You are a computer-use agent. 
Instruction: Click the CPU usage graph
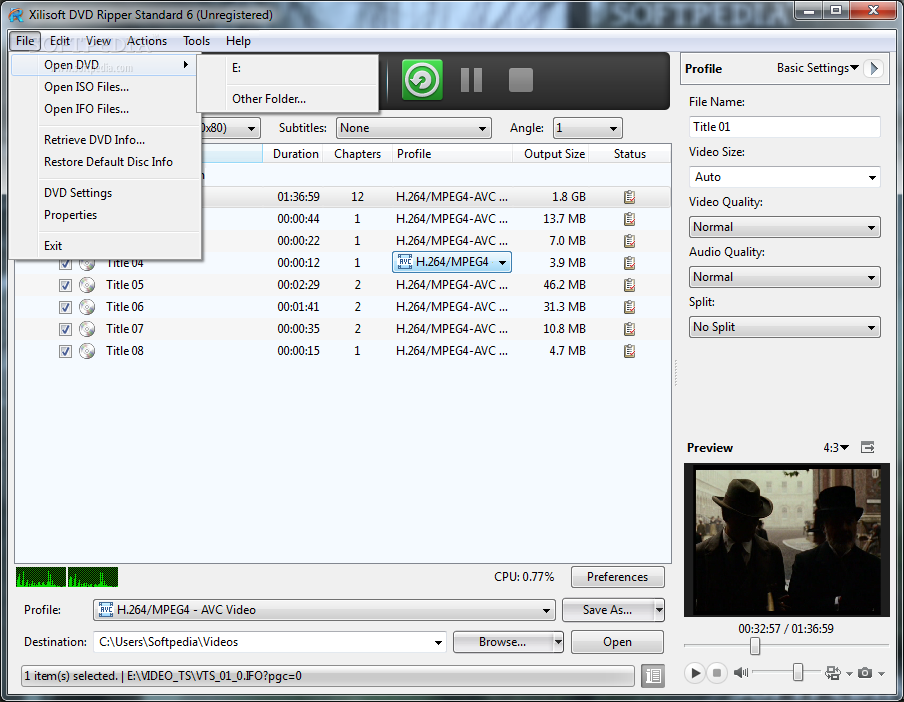tap(67, 577)
